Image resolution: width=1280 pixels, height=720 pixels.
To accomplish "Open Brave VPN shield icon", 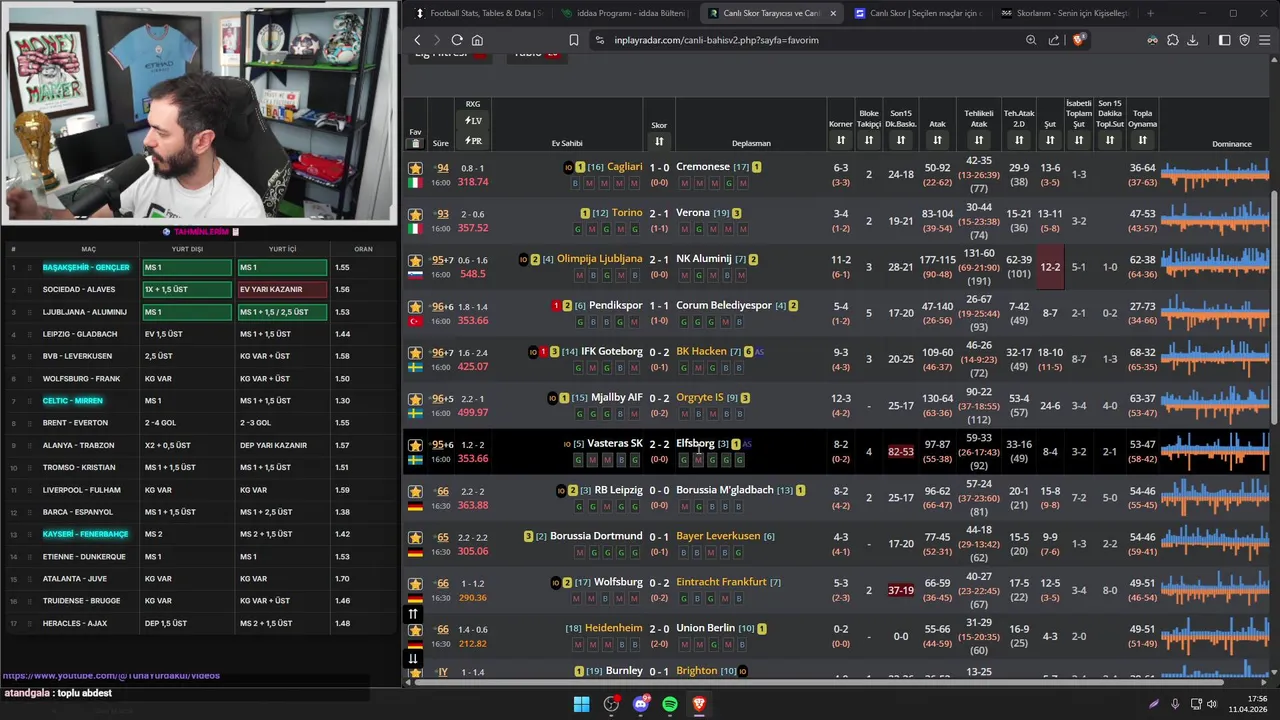I will (x=1245, y=40).
